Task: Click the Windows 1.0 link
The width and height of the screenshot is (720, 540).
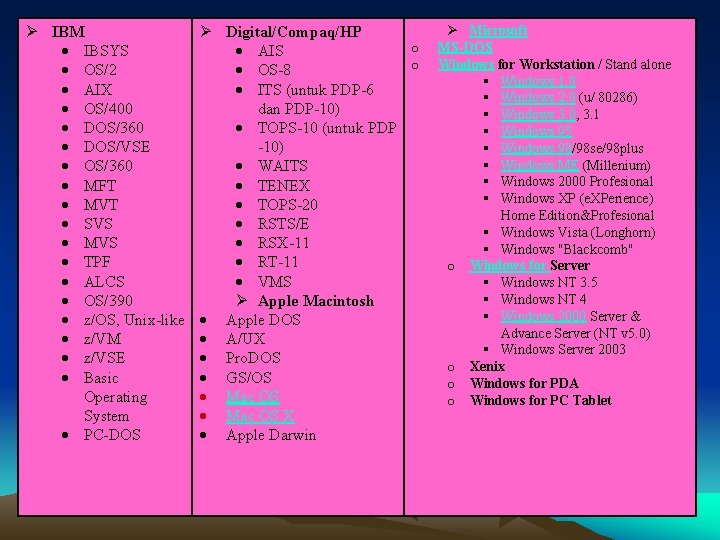Action: [538, 81]
